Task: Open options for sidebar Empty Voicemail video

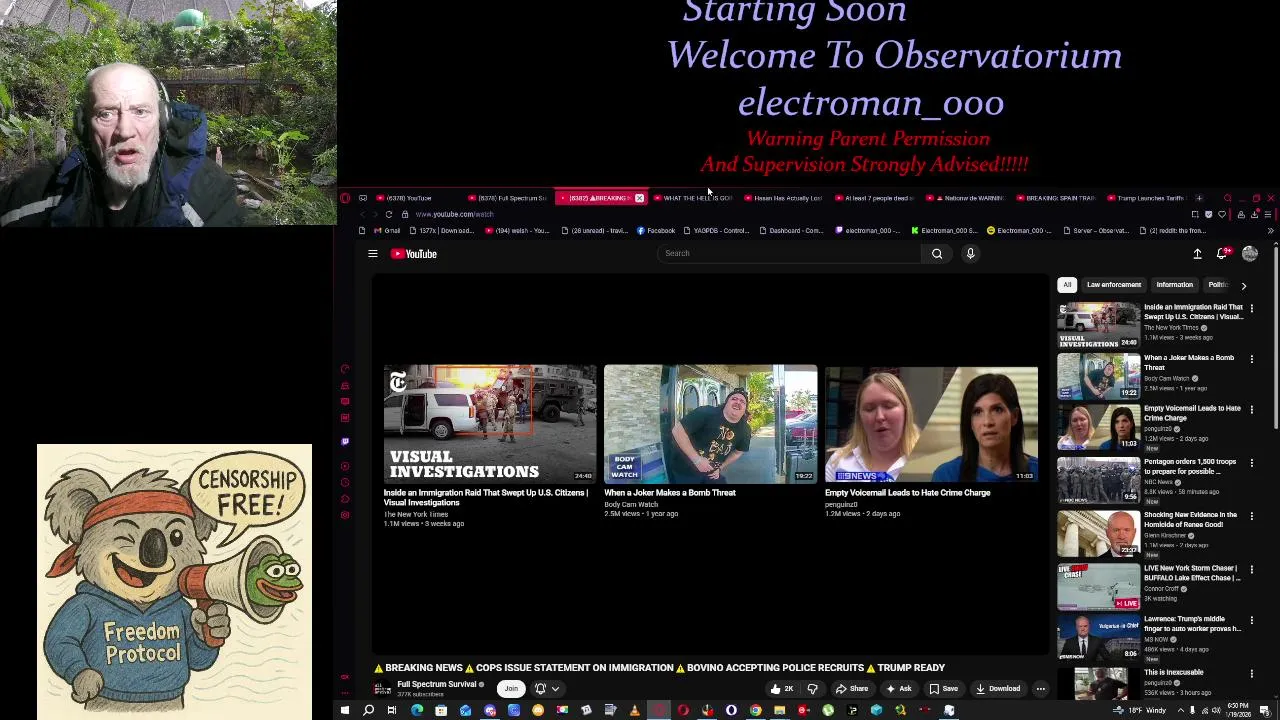Action: click(x=1251, y=410)
